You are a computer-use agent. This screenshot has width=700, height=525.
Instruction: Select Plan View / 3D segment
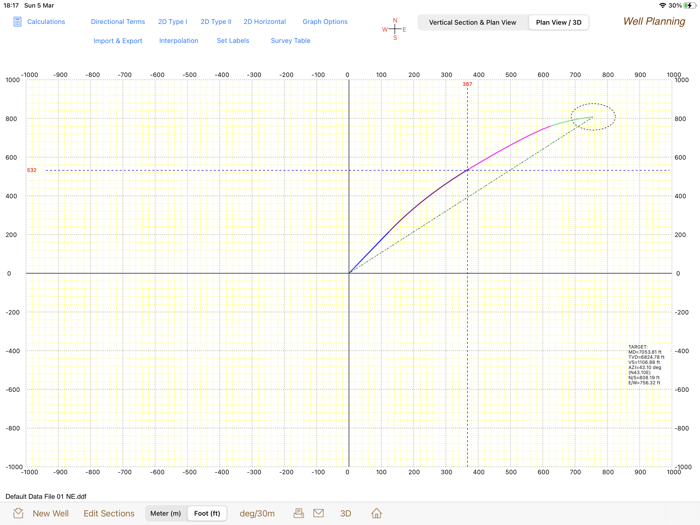coord(558,22)
